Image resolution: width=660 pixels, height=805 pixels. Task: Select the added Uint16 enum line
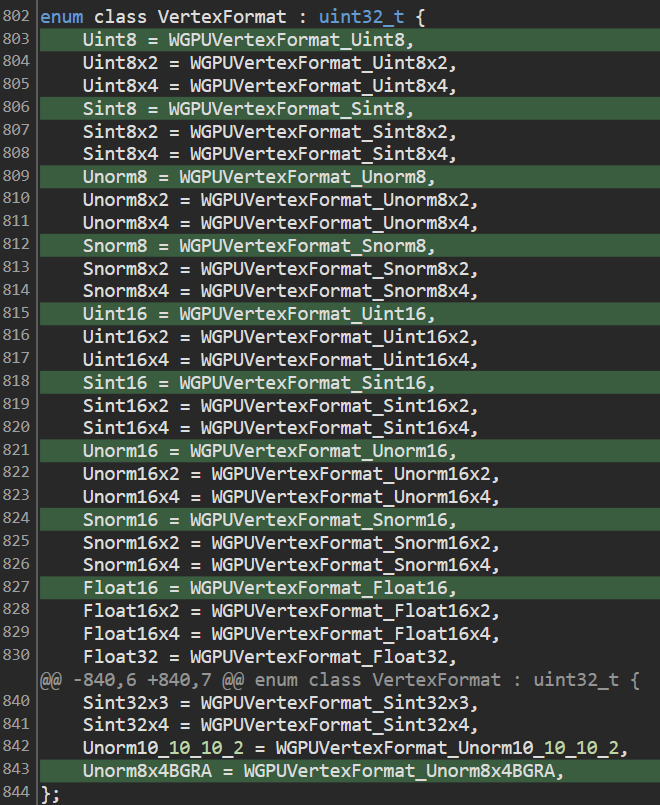(x=350, y=314)
